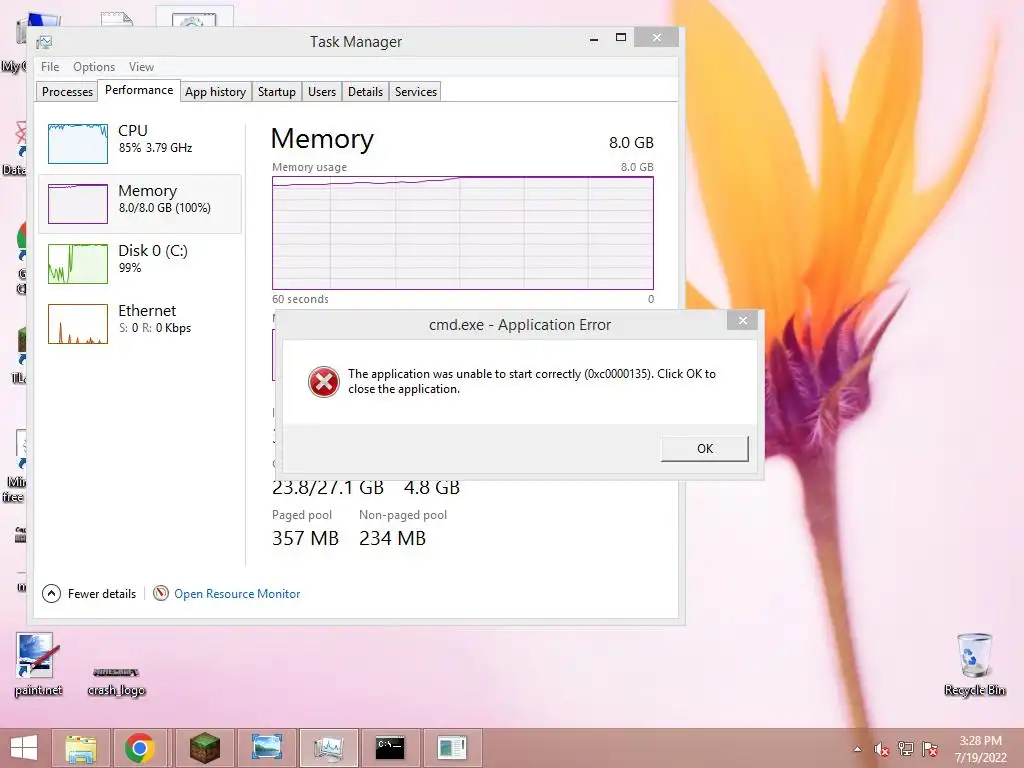Click the 234 MB non-paged pool value

click(x=392, y=538)
